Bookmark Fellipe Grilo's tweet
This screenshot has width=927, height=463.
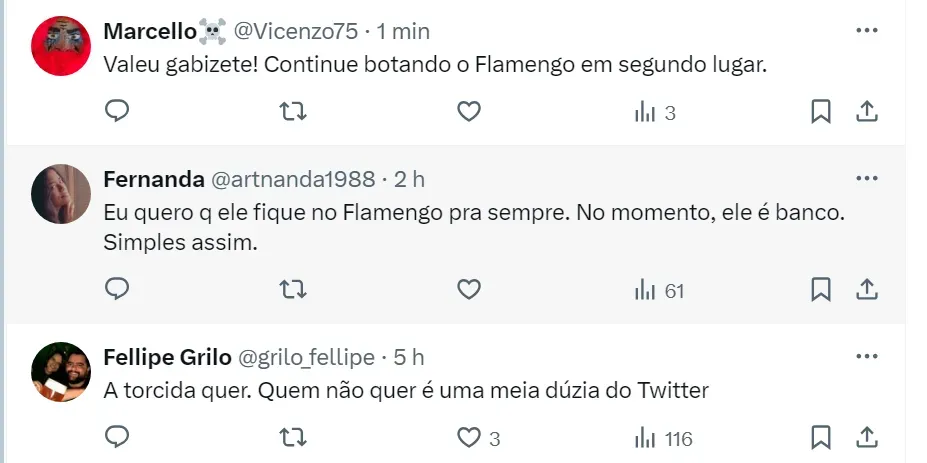(x=820, y=438)
